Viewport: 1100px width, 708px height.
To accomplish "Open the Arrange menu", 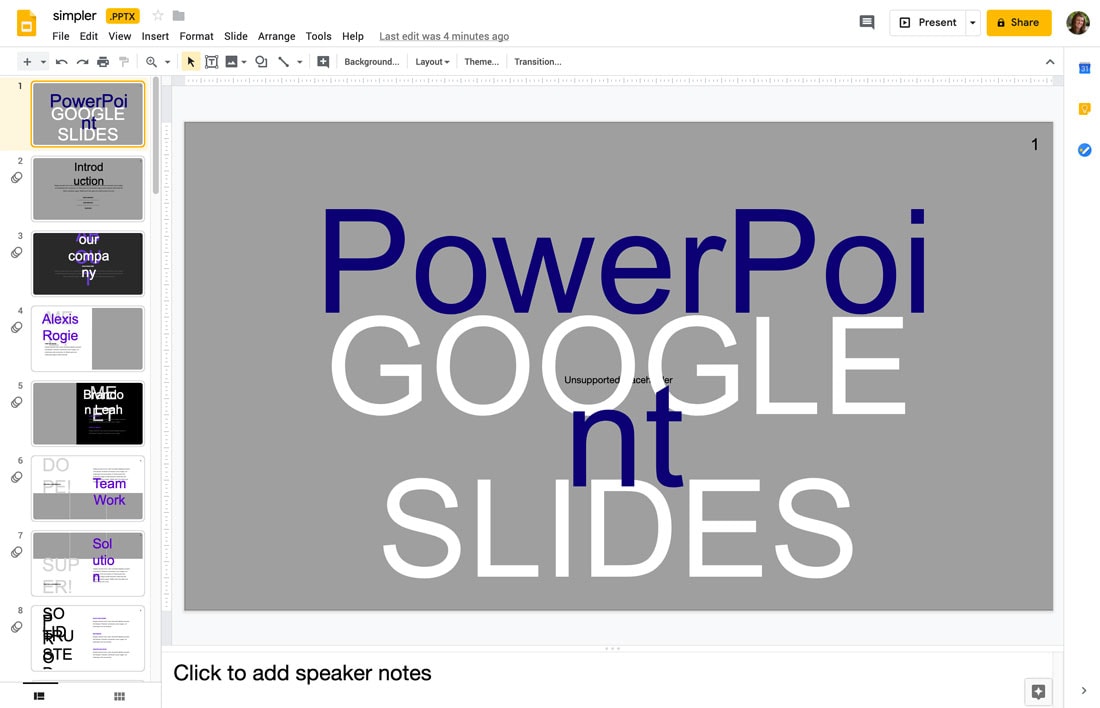I will tap(276, 36).
